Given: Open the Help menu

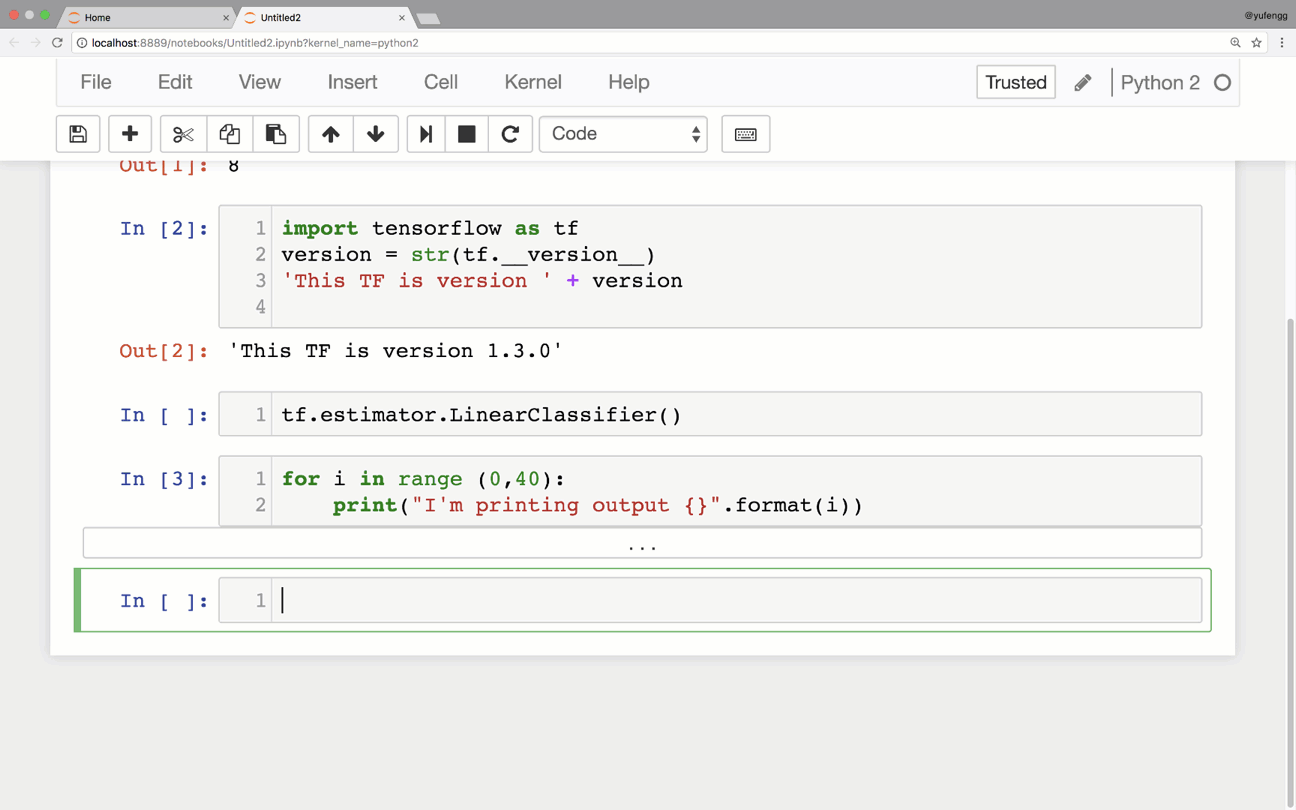Looking at the screenshot, I should pyautogui.click(x=629, y=82).
